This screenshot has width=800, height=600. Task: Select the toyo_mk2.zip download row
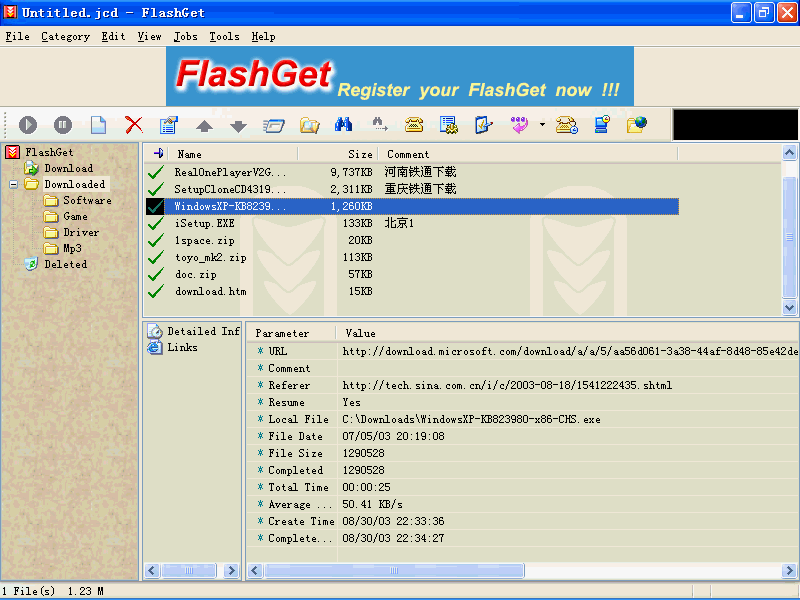(x=412, y=257)
